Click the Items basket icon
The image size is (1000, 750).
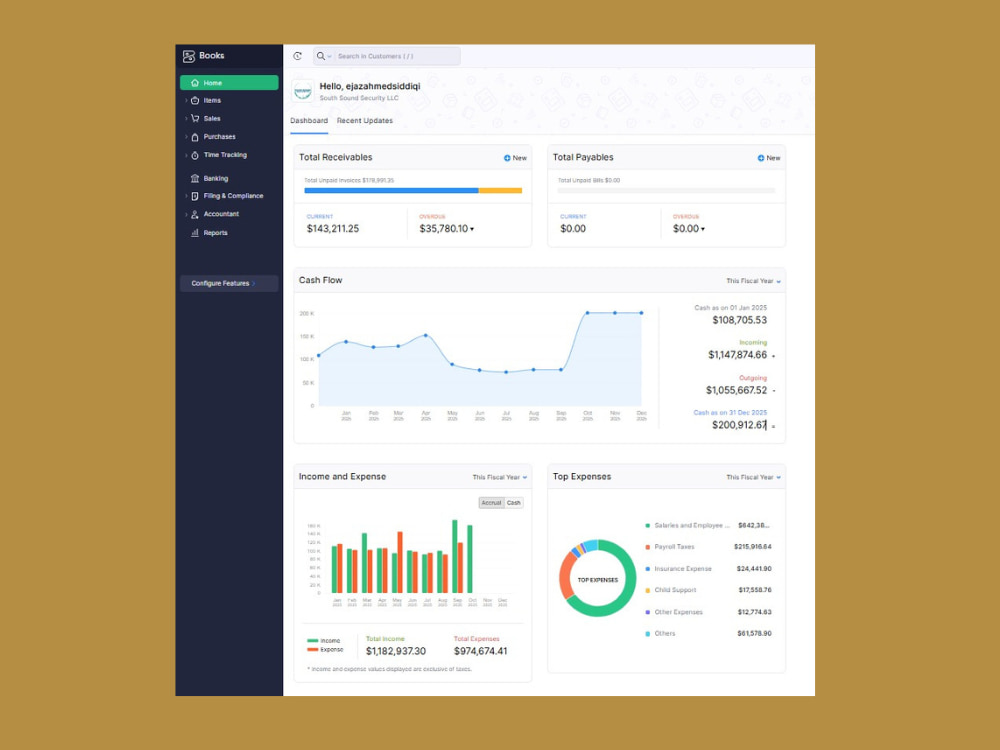click(195, 101)
